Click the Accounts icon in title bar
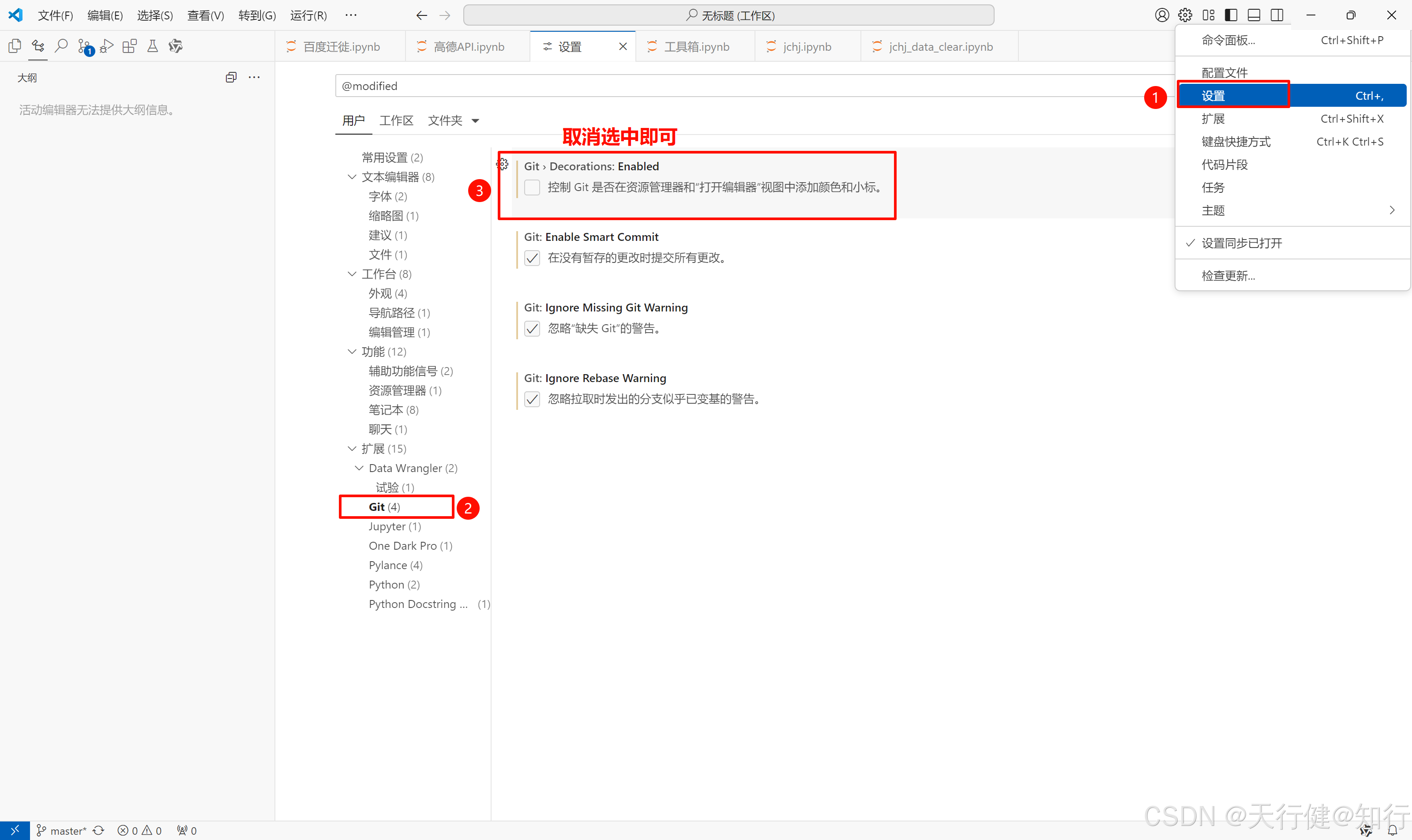Viewport: 1412px width, 840px height. (x=1162, y=15)
